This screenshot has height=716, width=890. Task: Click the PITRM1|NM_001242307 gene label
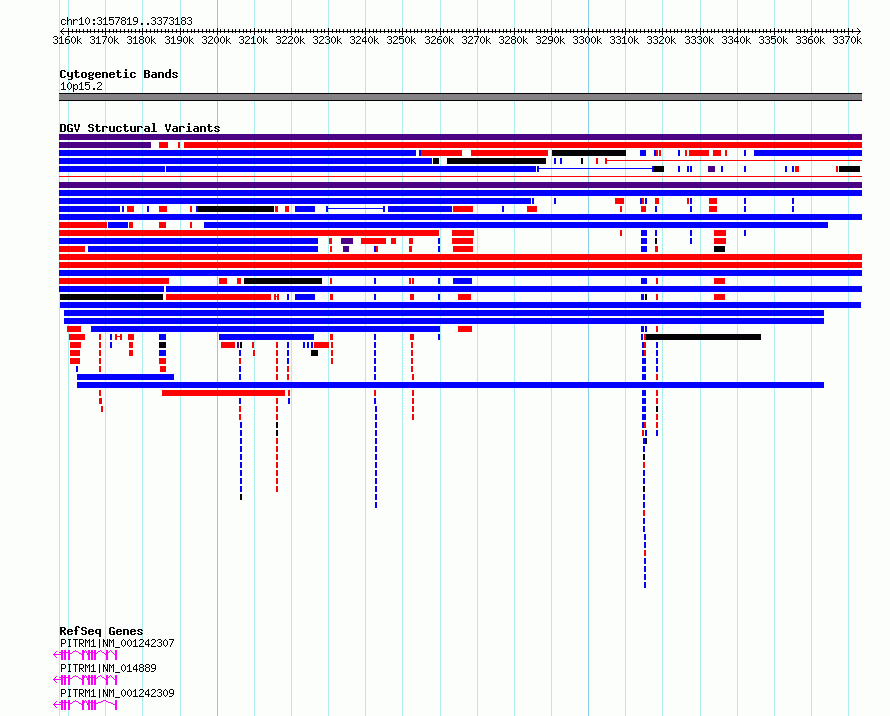pyautogui.click(x=117, y=643)
